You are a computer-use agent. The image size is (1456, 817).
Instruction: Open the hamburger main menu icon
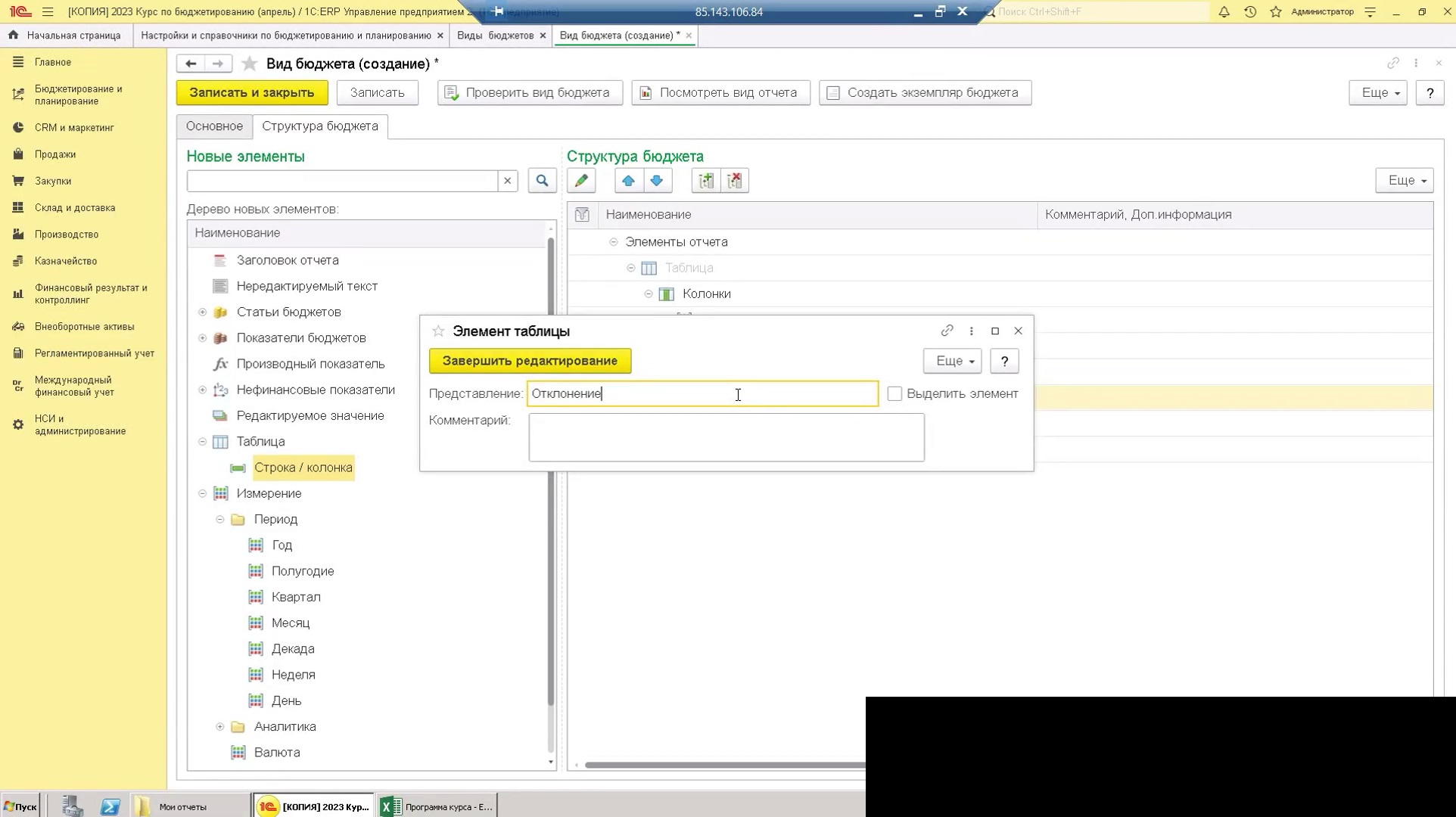coord(48,12)
